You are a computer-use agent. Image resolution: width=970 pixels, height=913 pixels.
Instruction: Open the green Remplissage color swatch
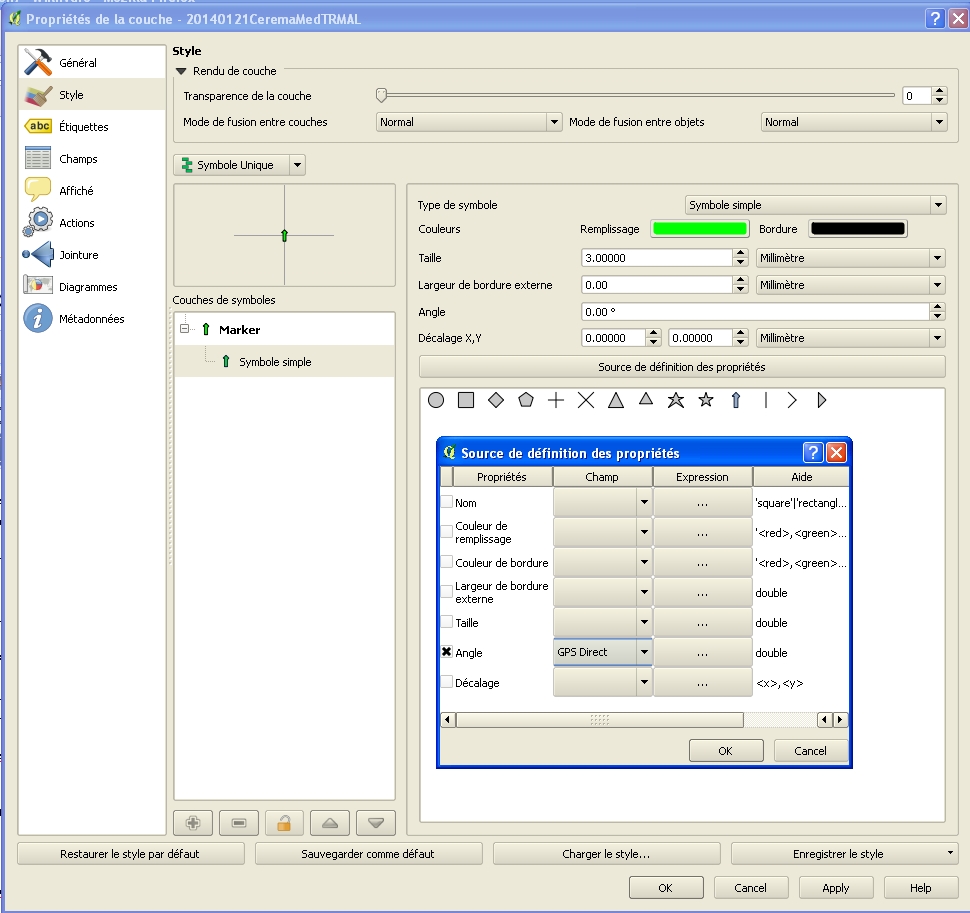(700, 229)
